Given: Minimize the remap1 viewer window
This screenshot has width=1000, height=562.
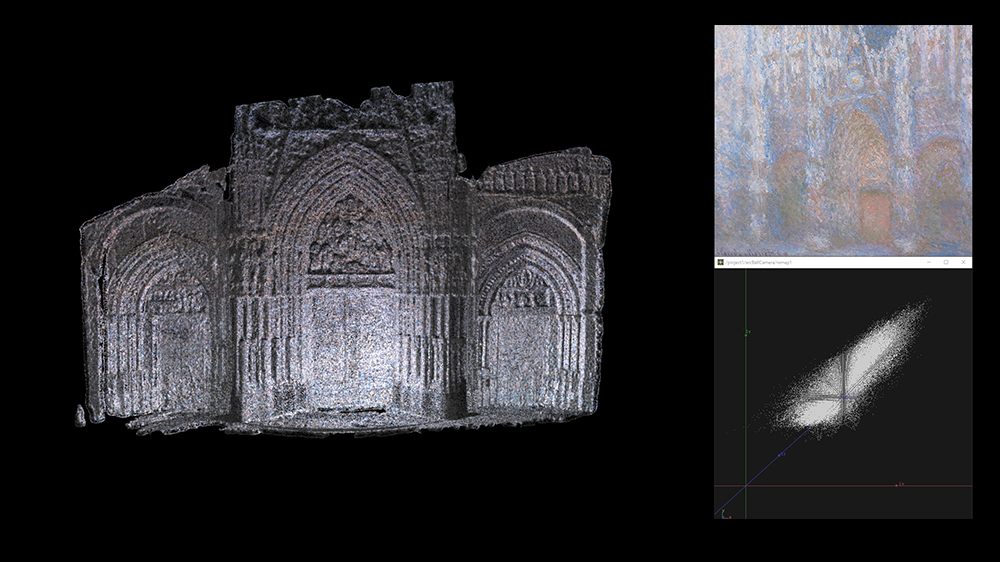Looking at the screenshot, I should coord(929,262).
